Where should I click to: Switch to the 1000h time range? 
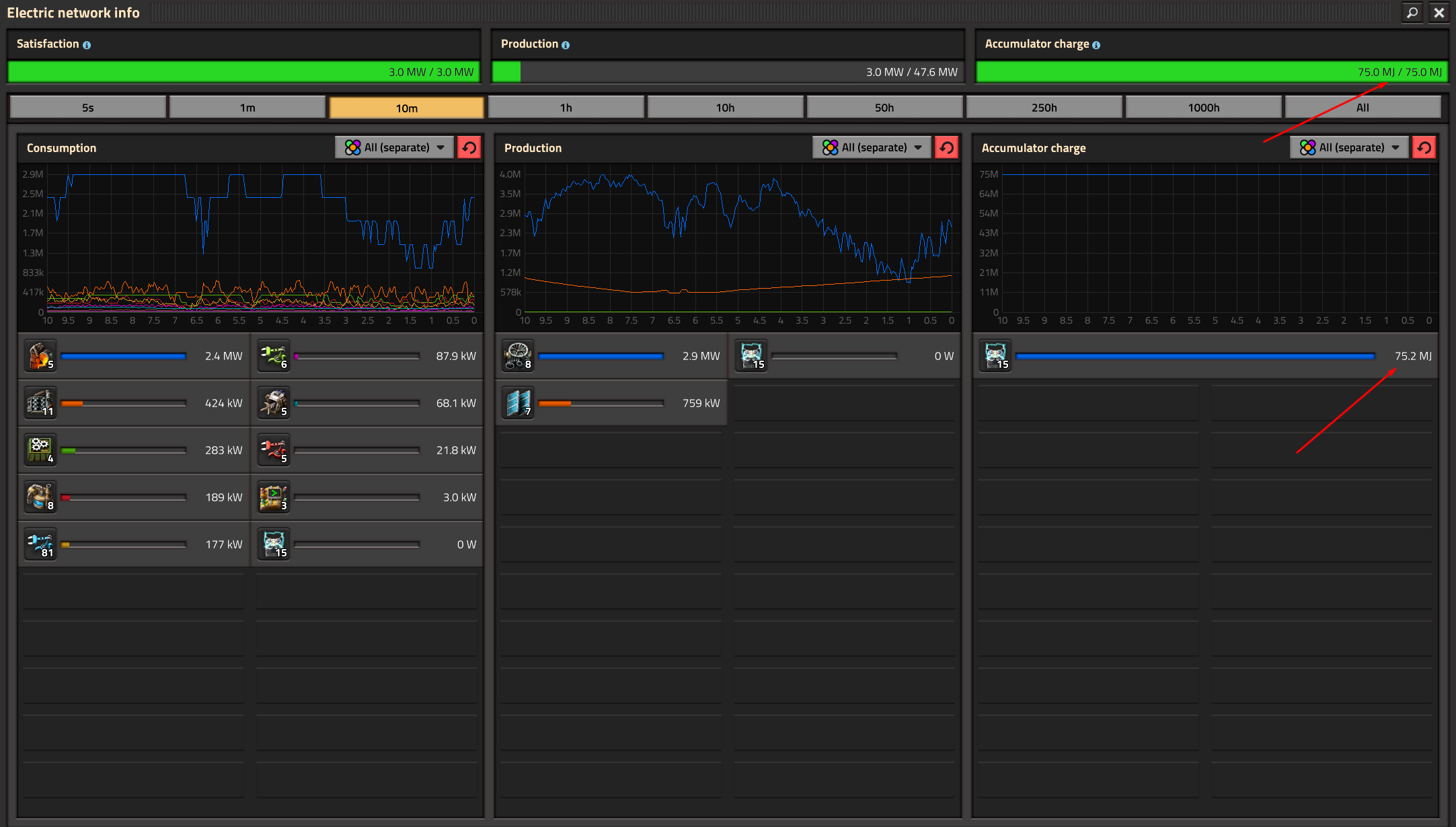pos(1204,108)
